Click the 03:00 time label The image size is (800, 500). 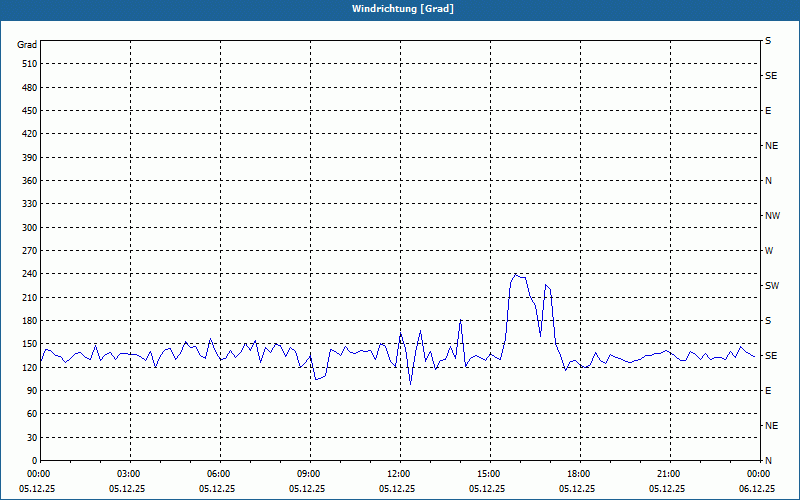click(x=131, y=473)
